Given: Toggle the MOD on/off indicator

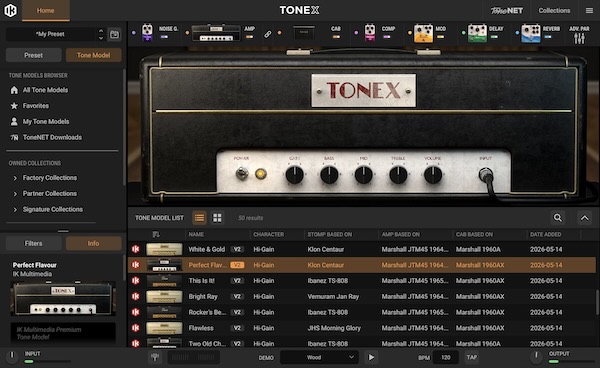Looking at the screenshot, I should click(x=440, y=37).
